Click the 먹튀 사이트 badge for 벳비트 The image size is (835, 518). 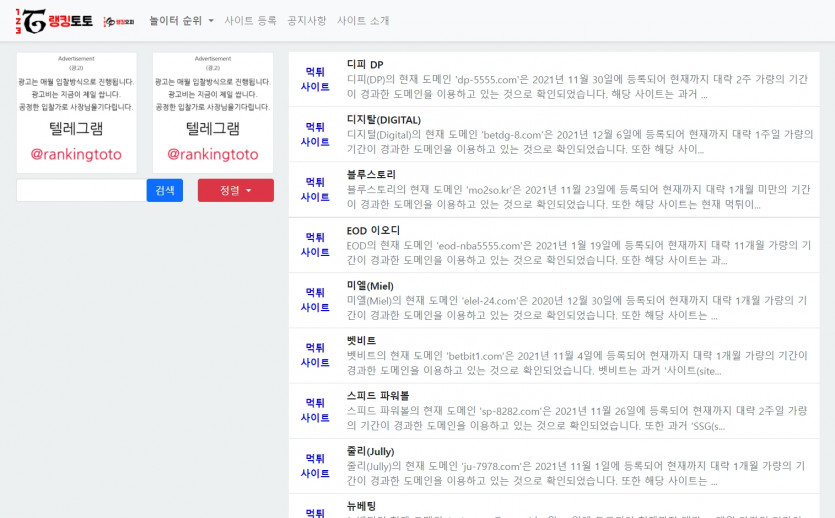tap(315, 355)
